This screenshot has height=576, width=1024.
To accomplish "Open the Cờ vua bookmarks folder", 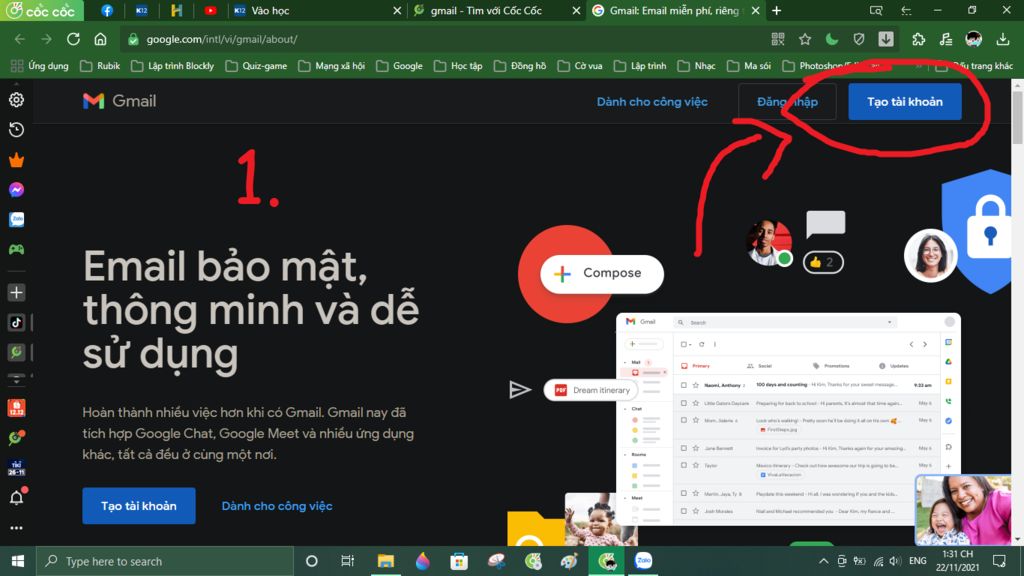I will coord(581,66).
